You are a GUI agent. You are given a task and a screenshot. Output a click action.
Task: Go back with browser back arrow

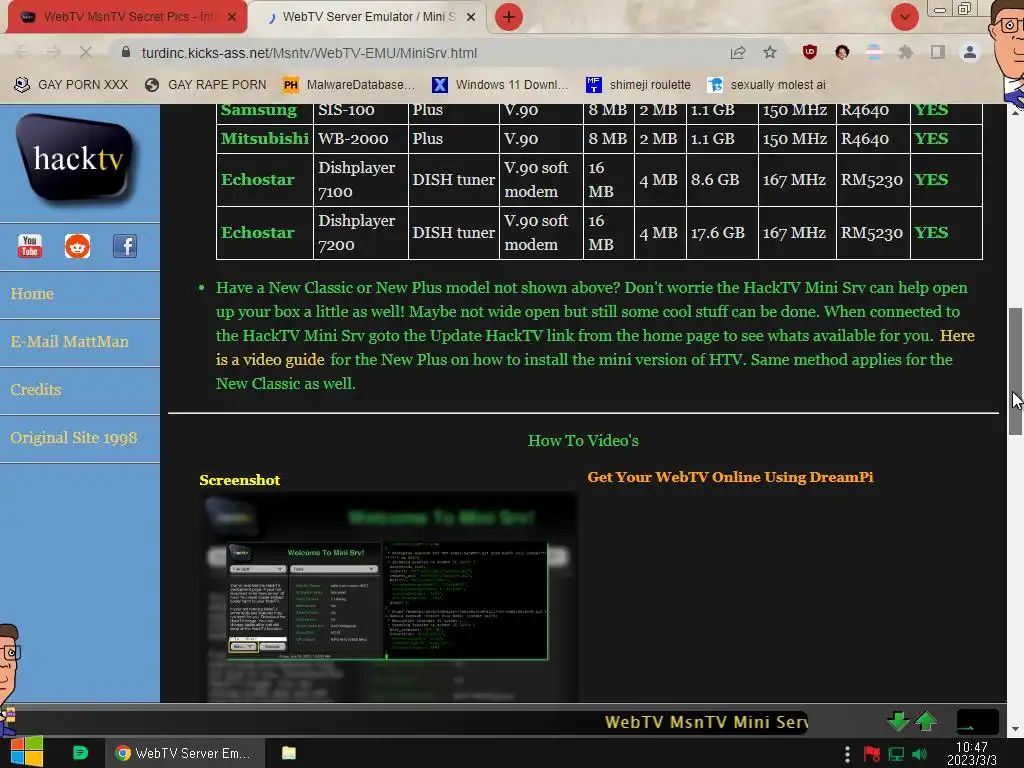(x=21, y=52)
